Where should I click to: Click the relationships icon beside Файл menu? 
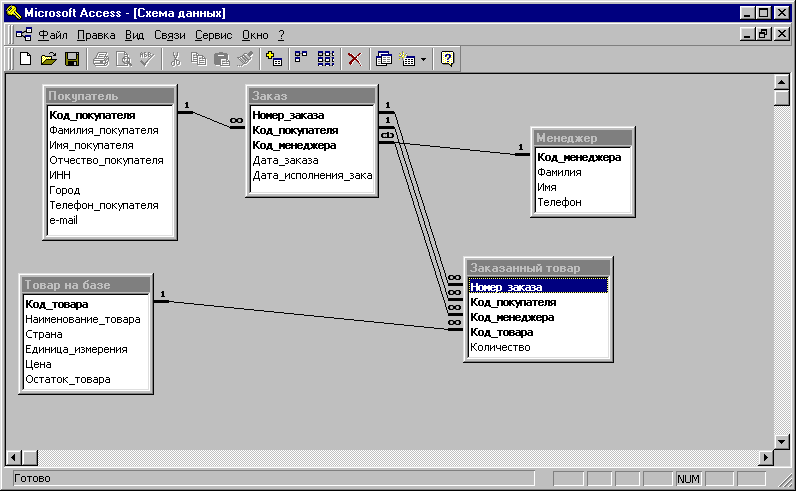click(23, 35)
